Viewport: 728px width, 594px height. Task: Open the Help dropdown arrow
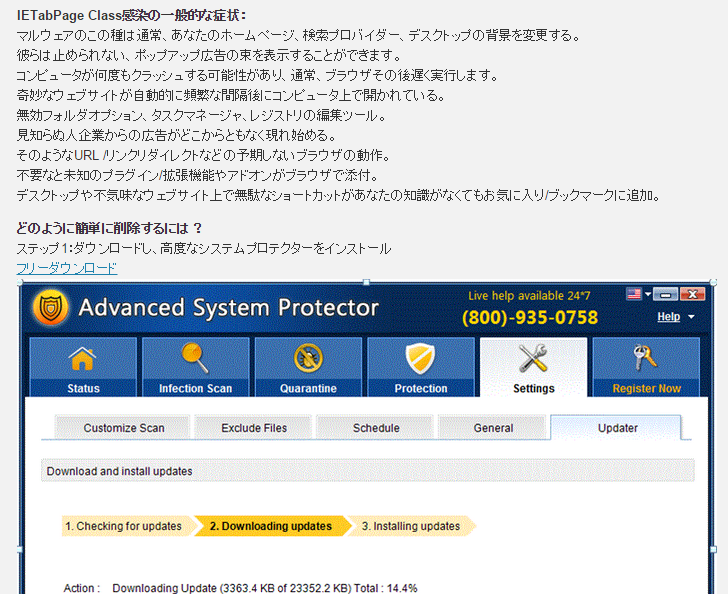tap(691, 317)
